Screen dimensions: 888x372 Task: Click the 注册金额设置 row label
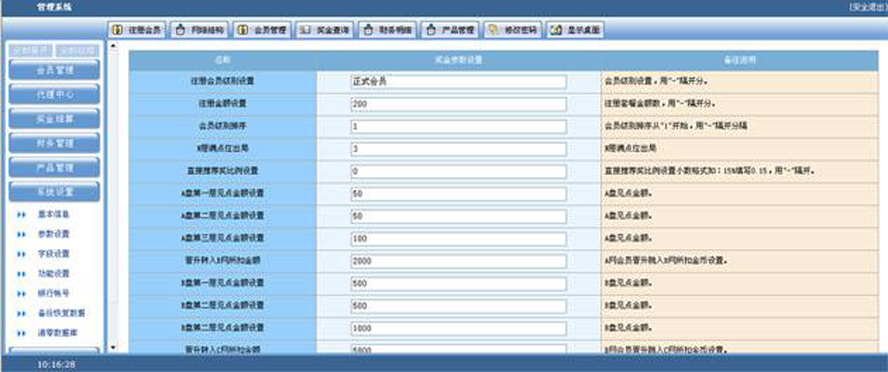[223, 104]
